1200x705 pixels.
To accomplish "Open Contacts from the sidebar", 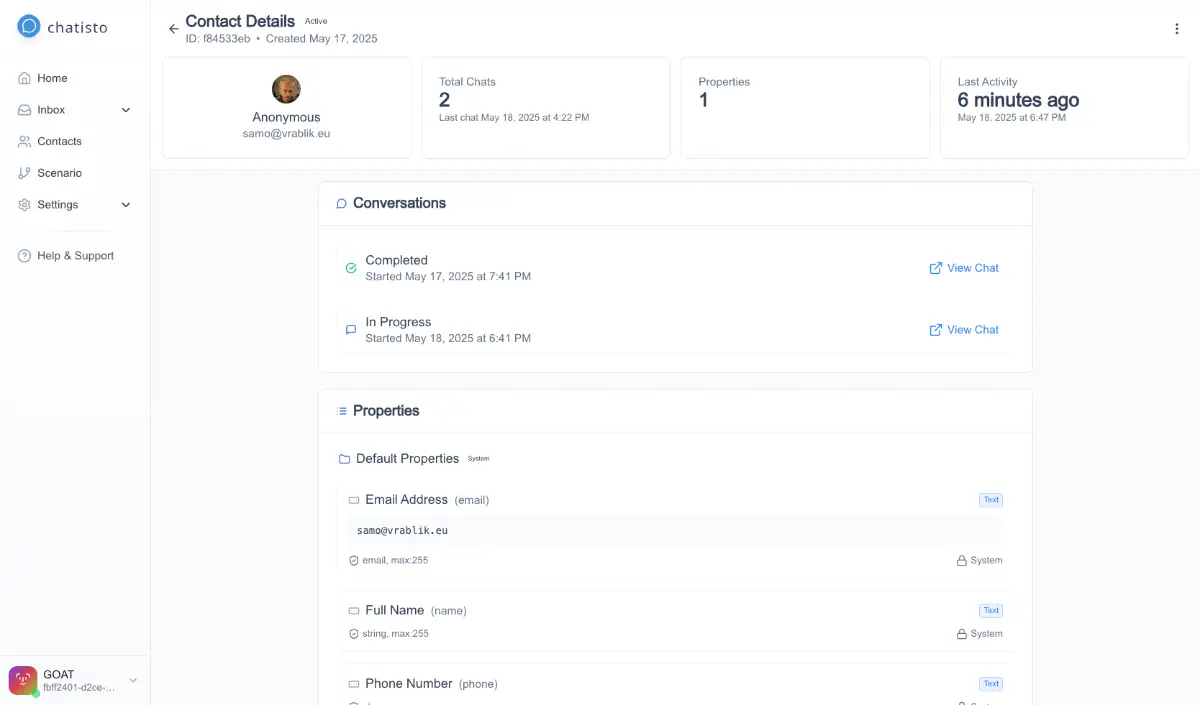I will pos(59,142).
